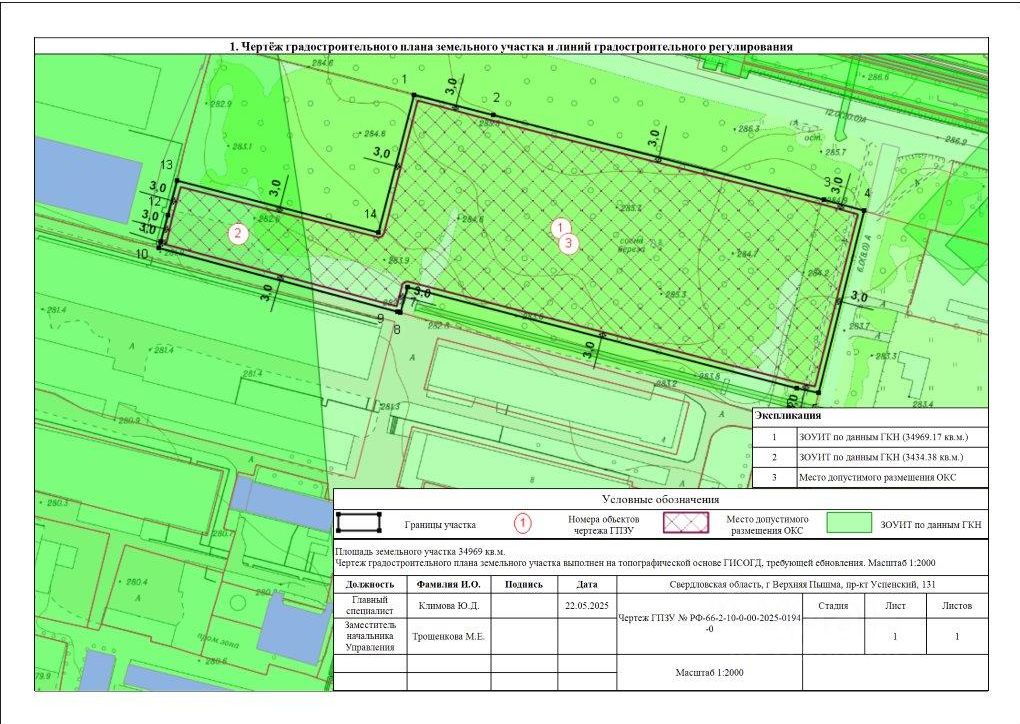Click the name 'Климова Ю.Д.'
The height and width of the screenshot is (724, 1020).
pyautogui.click(x=448, y=606)
